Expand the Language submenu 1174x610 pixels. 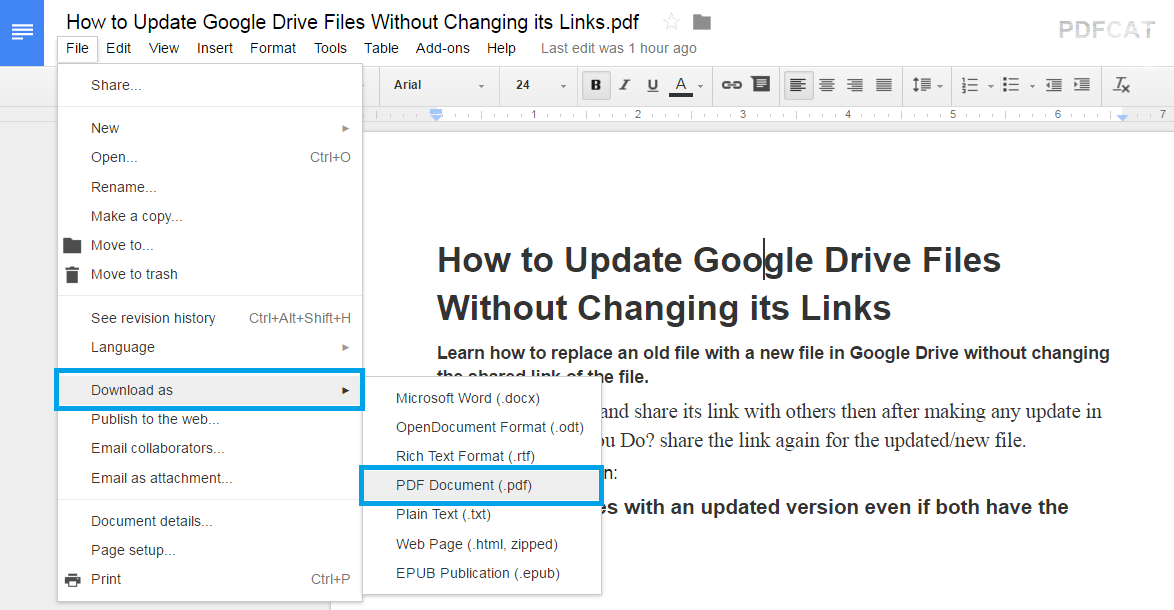(x=210, y=347)
